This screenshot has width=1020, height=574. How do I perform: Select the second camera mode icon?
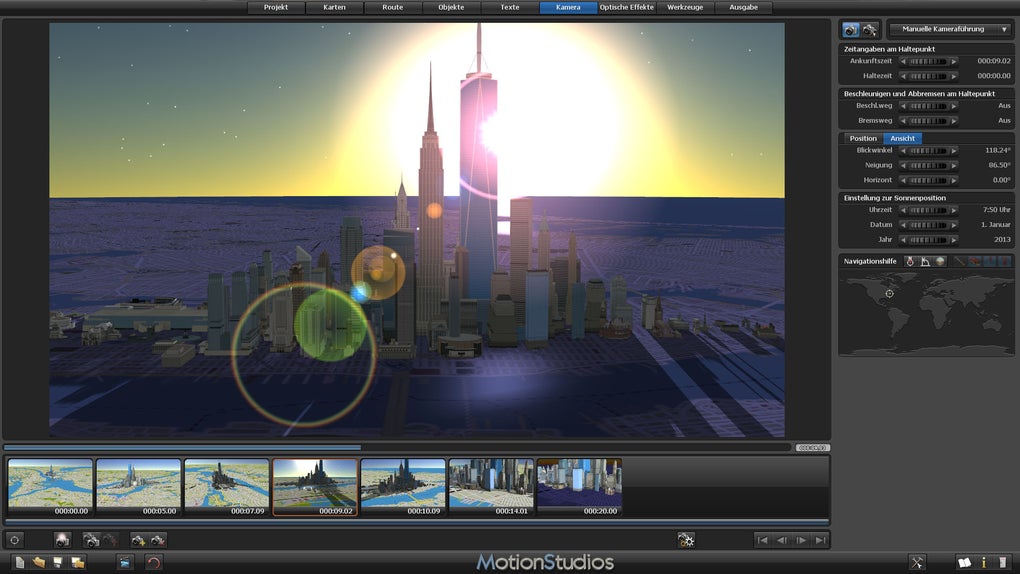(x=869, y=30)
